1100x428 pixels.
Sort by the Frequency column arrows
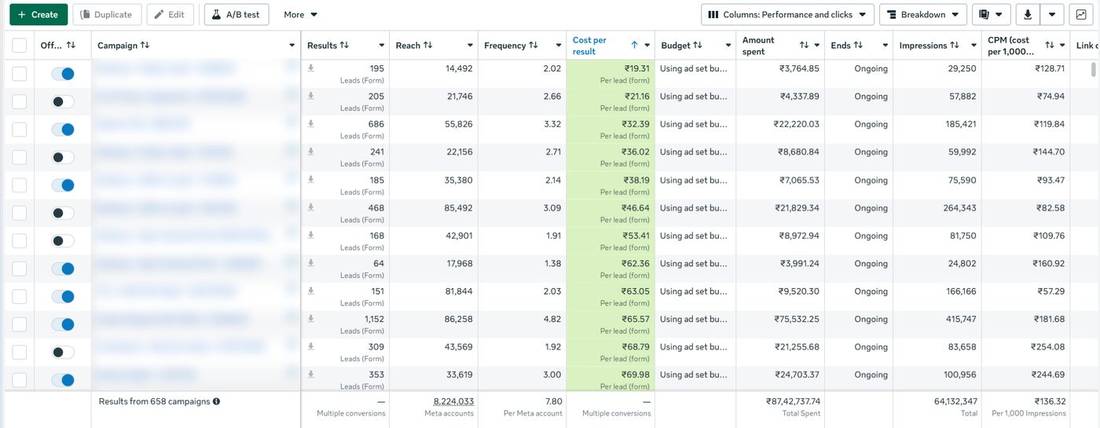[534, 45]
